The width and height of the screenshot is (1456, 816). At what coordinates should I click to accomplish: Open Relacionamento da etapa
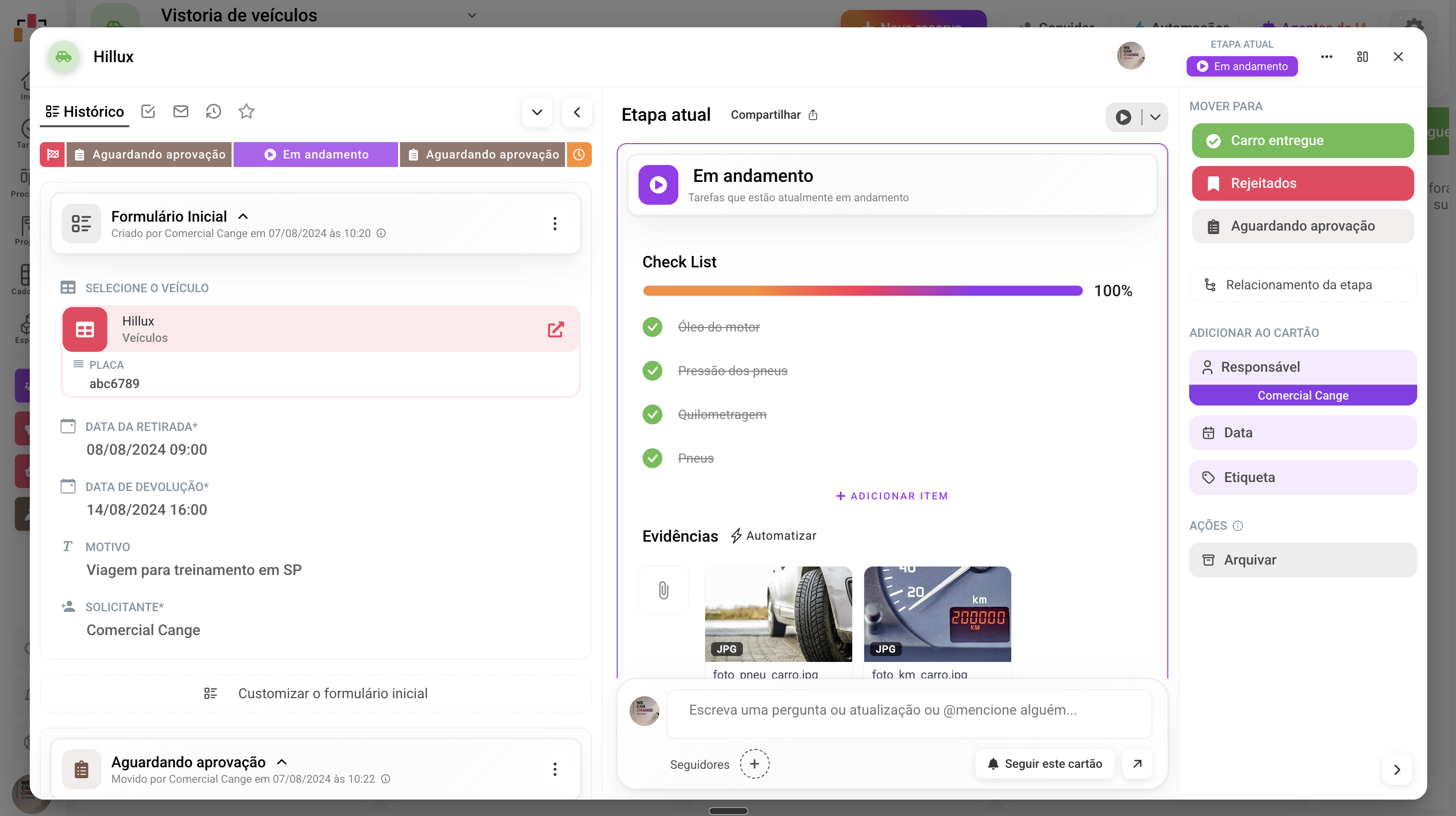(1303, 285)
